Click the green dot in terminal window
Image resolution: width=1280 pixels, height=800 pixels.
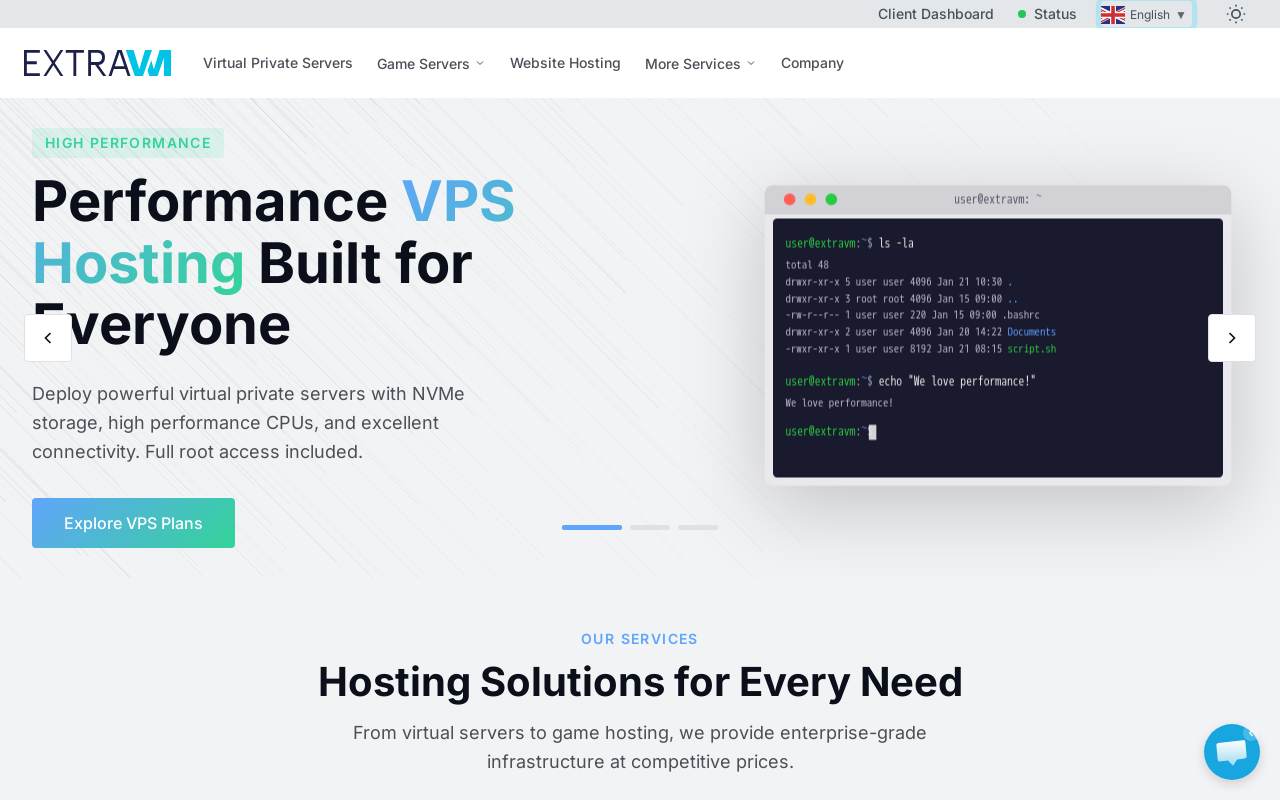point(831,199)
